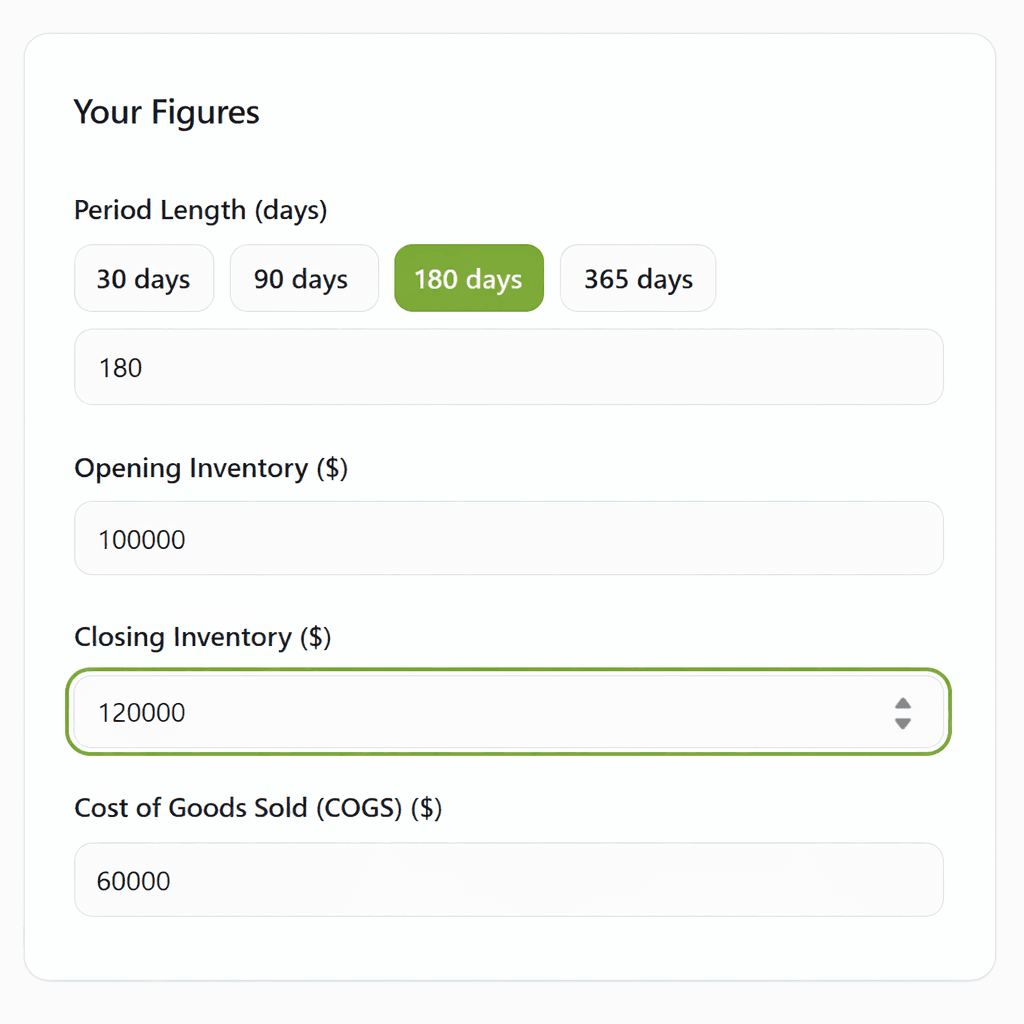The height and width of the screenshot is (1024, 1024).
Task: Click the Opening Inventory ($) label
Action: 210,468
